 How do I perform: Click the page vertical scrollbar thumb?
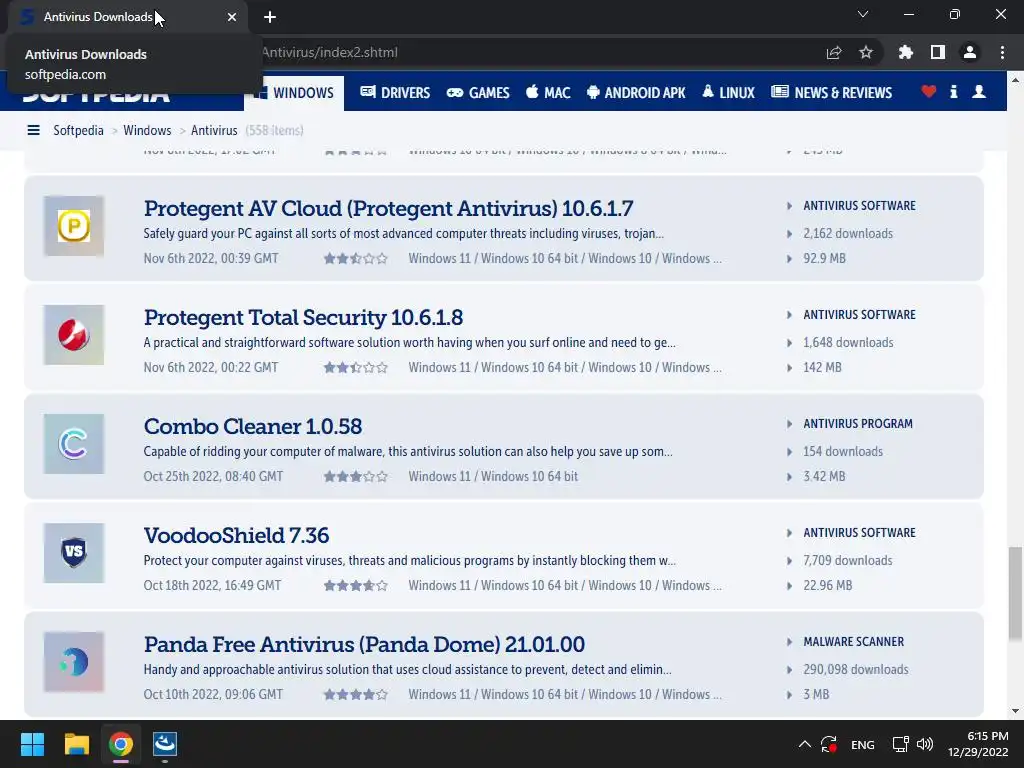(x=1015, y=594)
